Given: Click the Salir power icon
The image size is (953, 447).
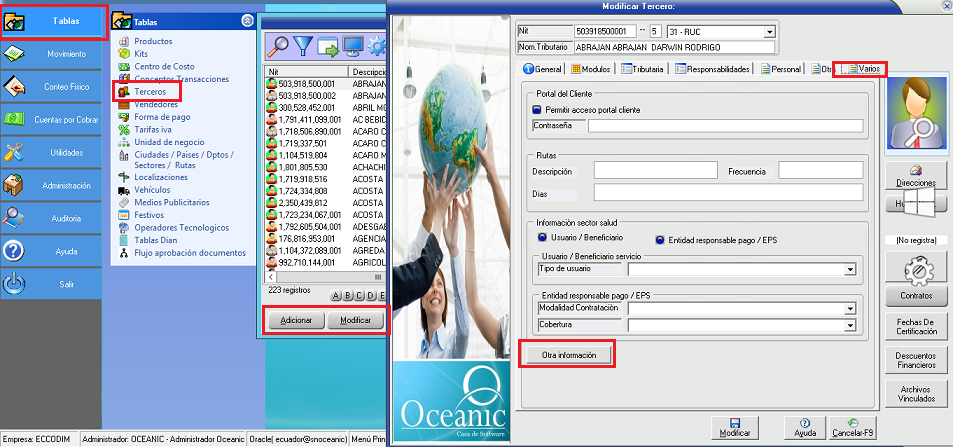Looking at the screenshot, I should [15, 283].
